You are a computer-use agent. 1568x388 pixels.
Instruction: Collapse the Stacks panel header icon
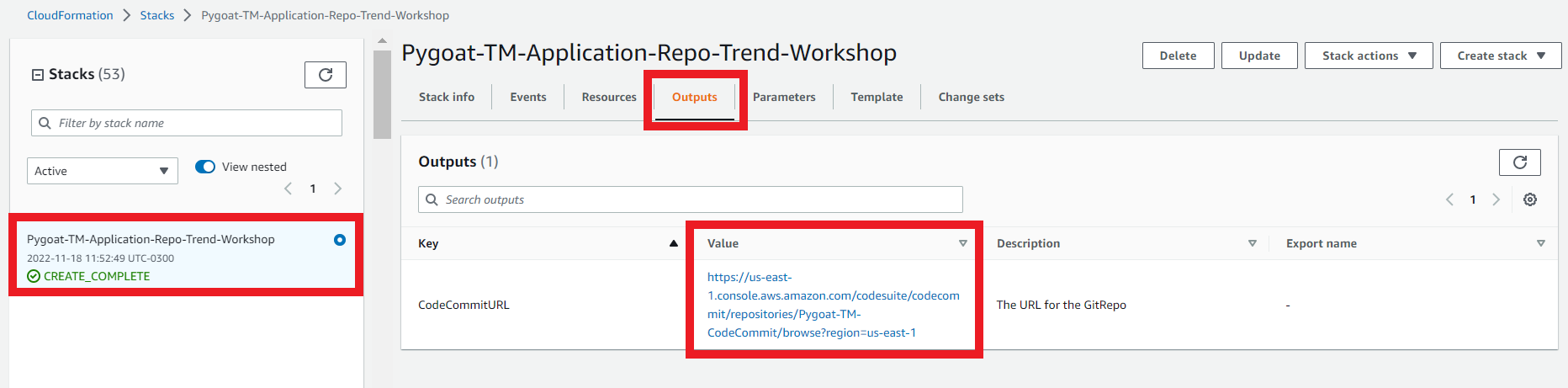(38, 75)
